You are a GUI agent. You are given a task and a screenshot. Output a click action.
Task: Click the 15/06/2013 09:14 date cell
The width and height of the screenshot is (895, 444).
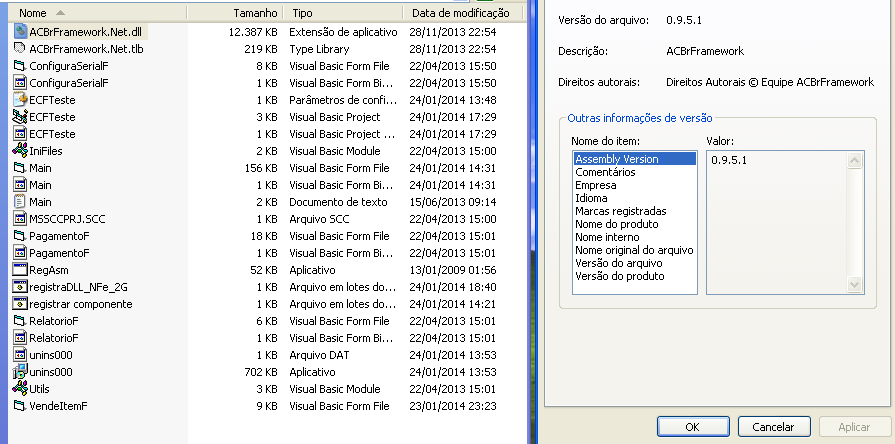tap(453, 202)
